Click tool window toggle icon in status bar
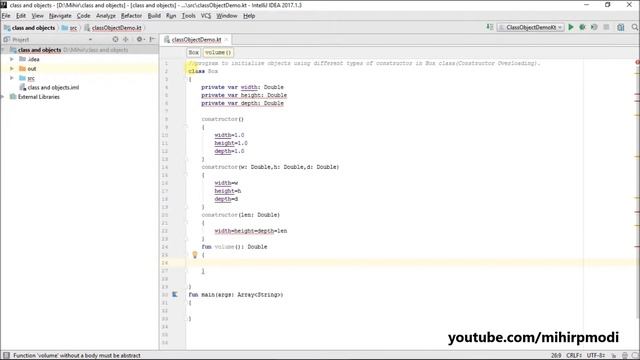This screenshot has width=640, height=360. pos(6,356)
